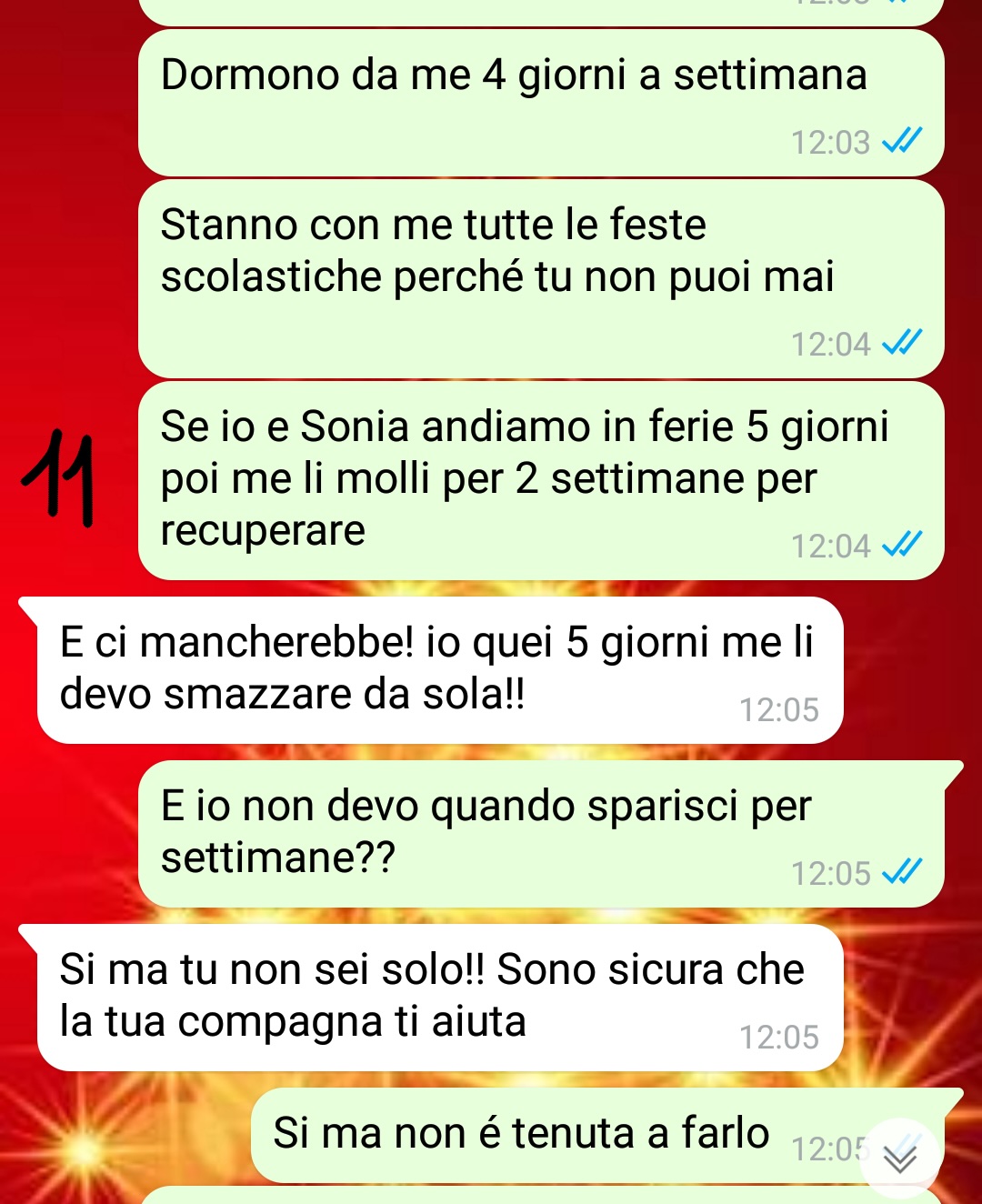The height and width of the screenshot is (1204, 982).
Task: Tap the 12:05 timestamp on 'E ci mancherebbe' message
Action: (779, 710)
